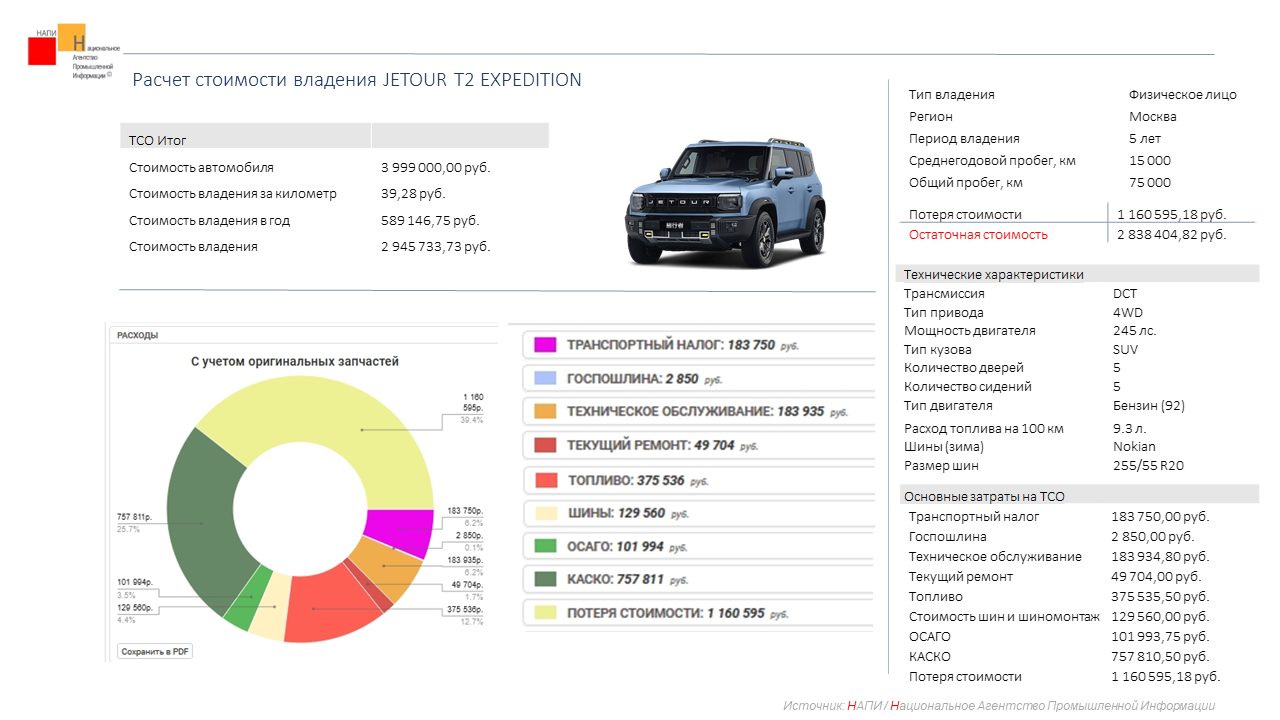The width and height of the screenshot is (1280, 720).
Task: Click the winter tires value Nokian
Action: click(x=1134, y=447)
